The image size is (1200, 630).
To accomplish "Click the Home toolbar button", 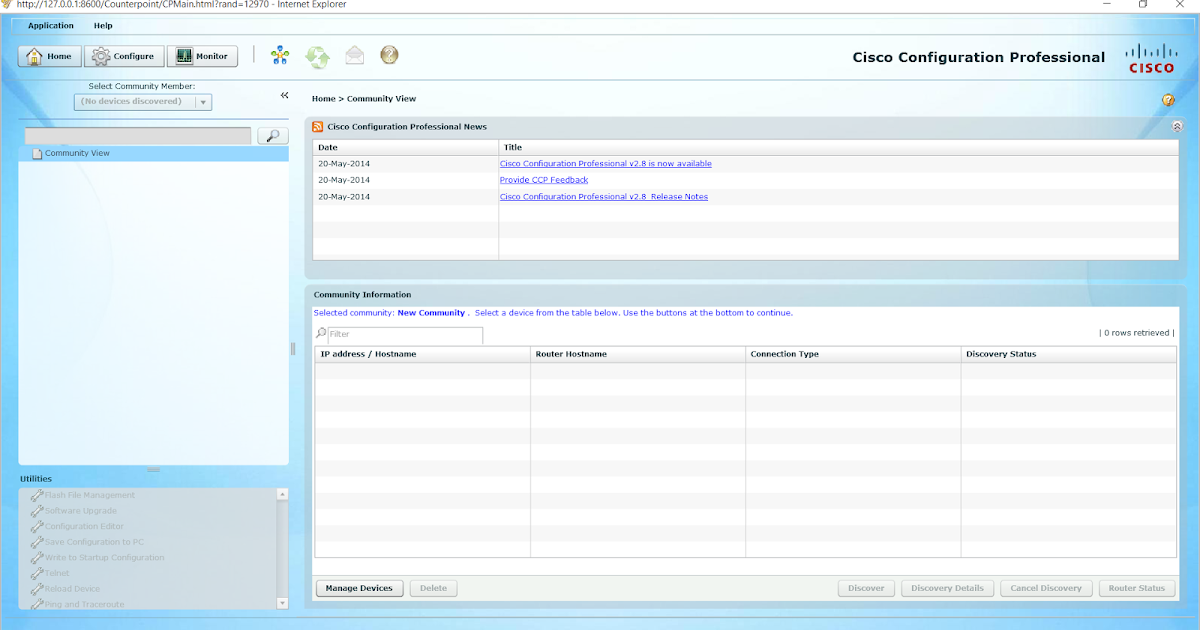I will click(49, 56).
